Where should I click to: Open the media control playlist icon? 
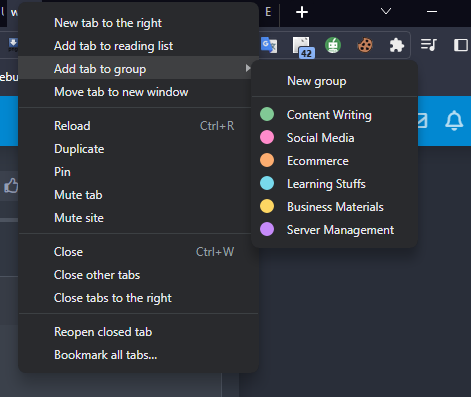click(x=429, y=44)
